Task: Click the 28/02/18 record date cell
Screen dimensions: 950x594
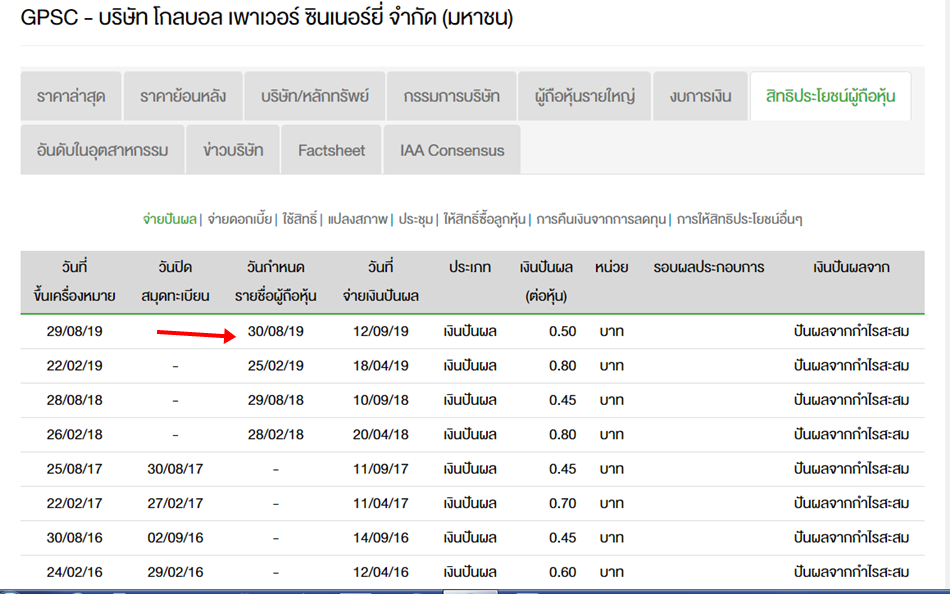Action: click(x=276, y=435)
